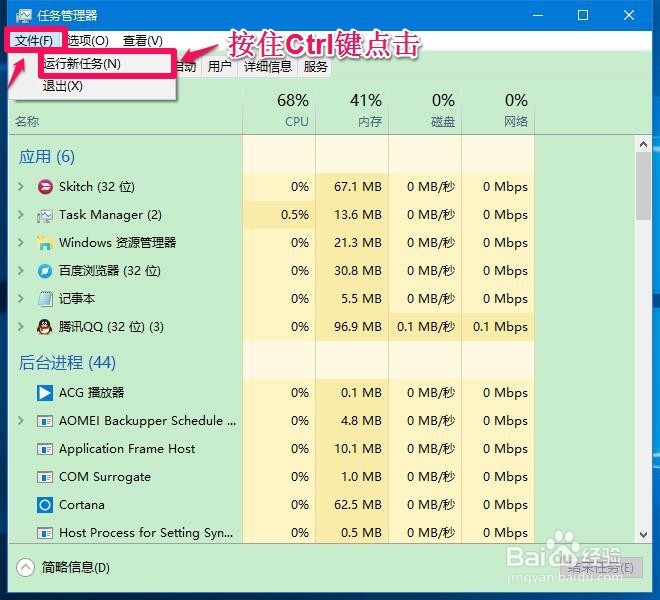The width and height of the screenshot is (660, 600).
Task: Expand the Windows 资源管理器 group
Action: (21, 243)
